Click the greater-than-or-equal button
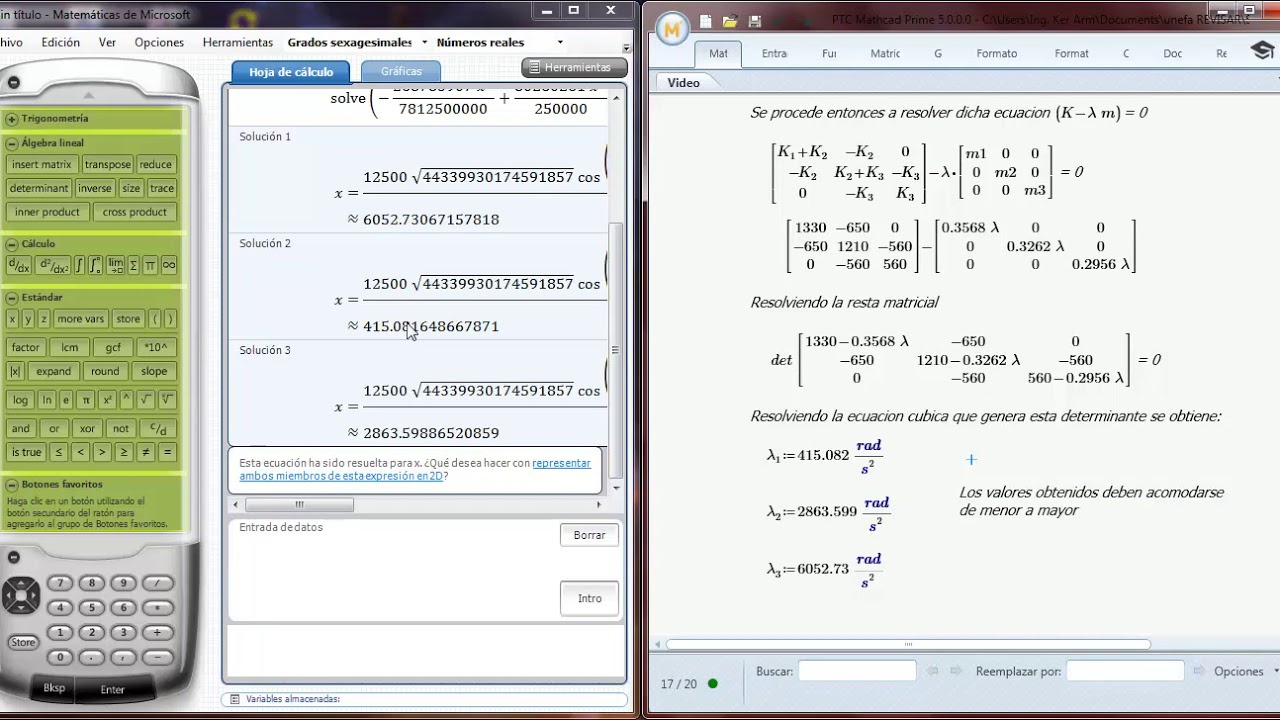The width and height of the screenshot is (1280, 720). (123, 452)
